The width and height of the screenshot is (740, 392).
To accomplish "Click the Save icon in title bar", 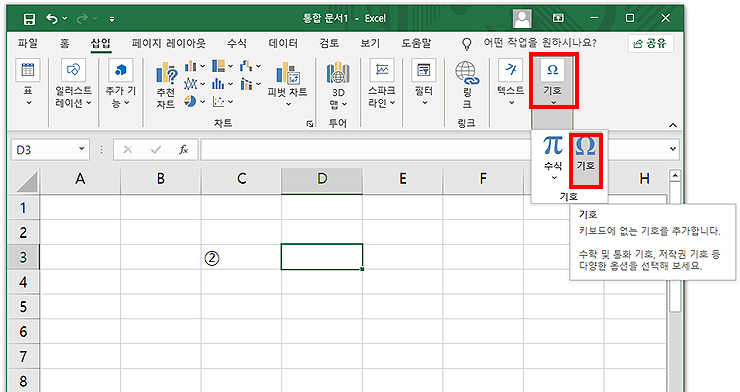I will coord(29,19).
